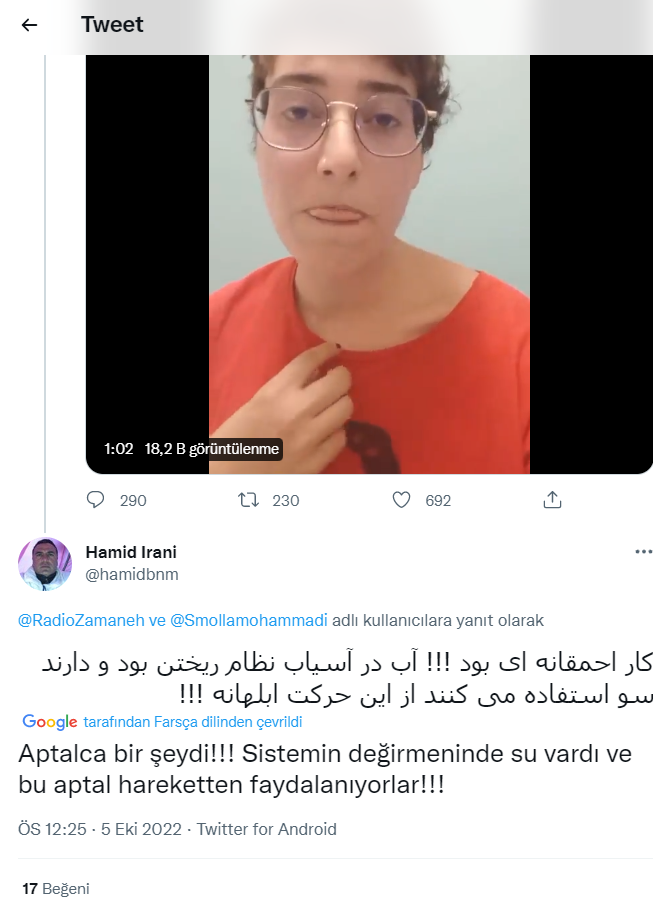
Task: Share the video tweet via upload icon
Action: point(552,499)
